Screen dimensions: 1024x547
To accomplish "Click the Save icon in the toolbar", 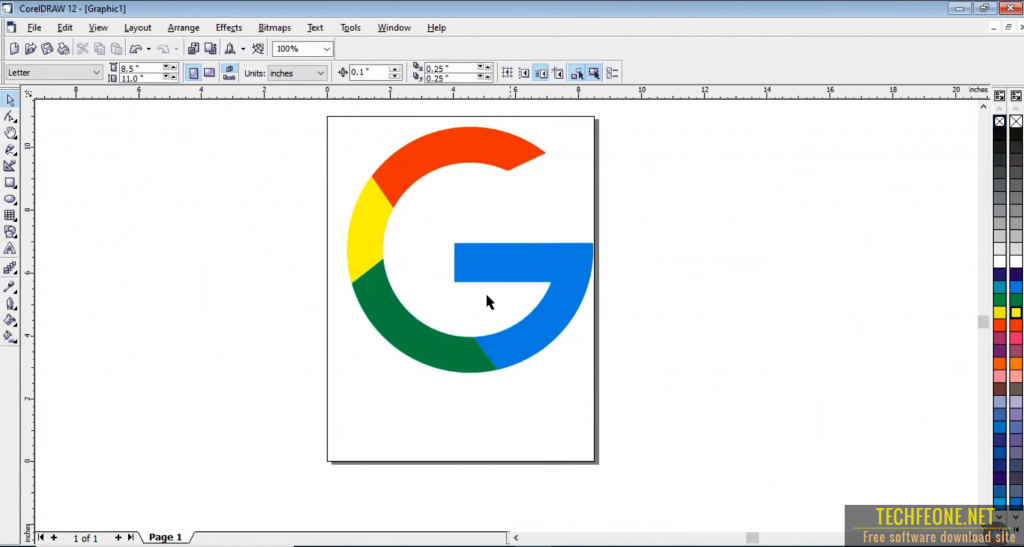I will [47, 49].
